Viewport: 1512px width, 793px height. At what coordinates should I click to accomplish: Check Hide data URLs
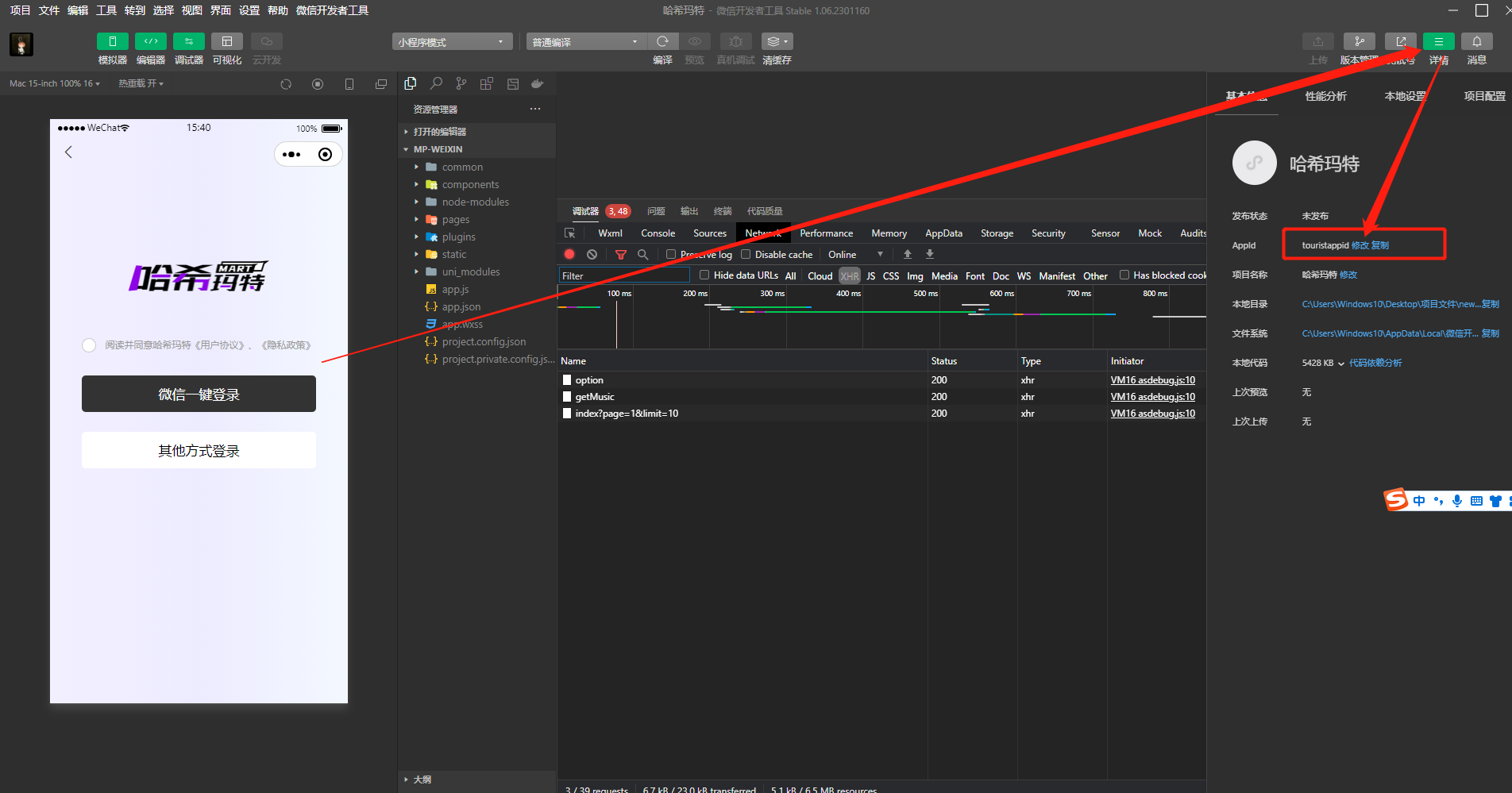coord(704,275)
